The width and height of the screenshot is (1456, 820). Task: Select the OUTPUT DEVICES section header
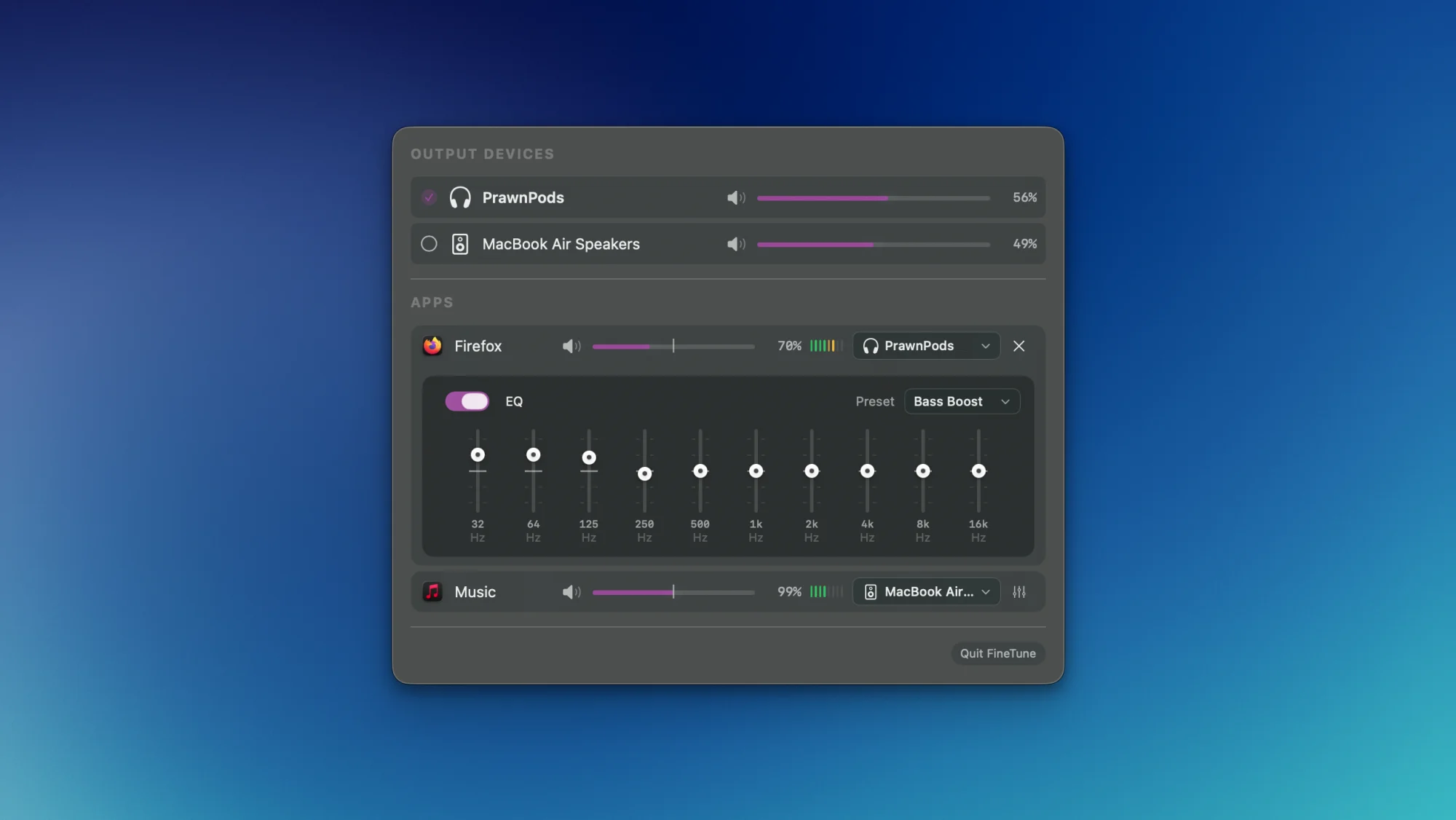(x=483, y=154)
